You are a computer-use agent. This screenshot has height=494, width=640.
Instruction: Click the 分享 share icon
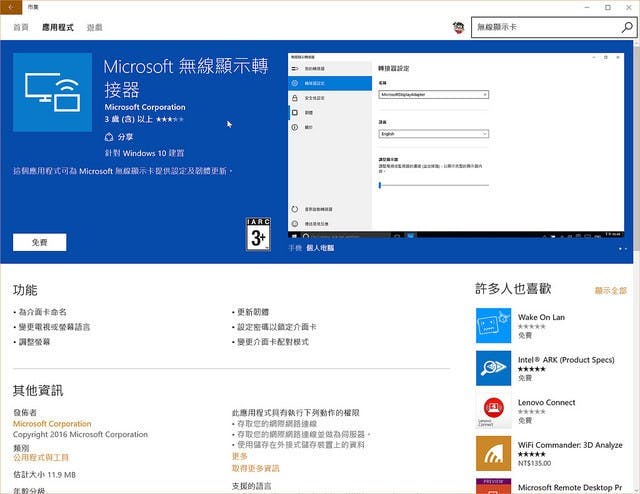pos(110,136)
